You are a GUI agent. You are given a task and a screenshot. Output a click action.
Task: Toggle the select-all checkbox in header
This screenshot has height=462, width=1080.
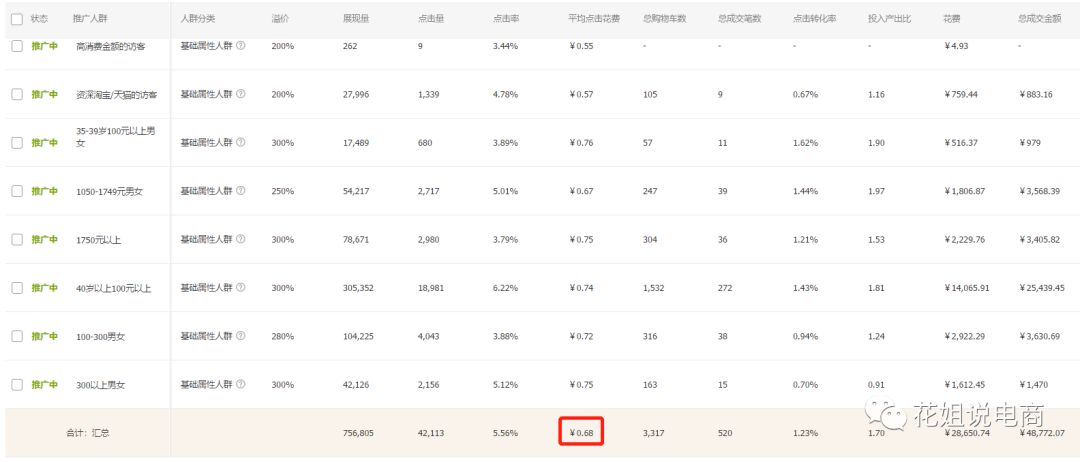coord(17,19)
